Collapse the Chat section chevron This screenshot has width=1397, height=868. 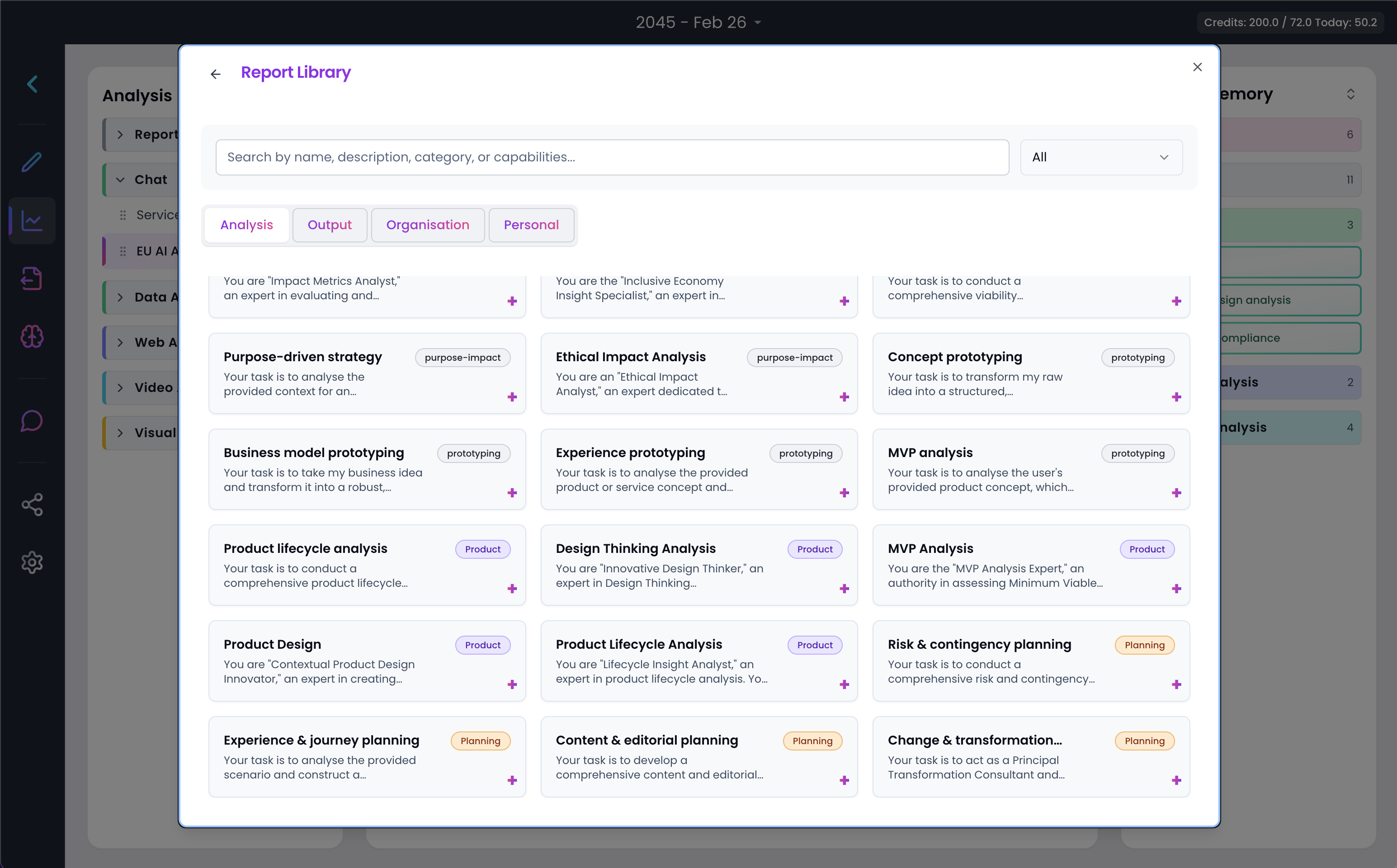click(120, 179)
